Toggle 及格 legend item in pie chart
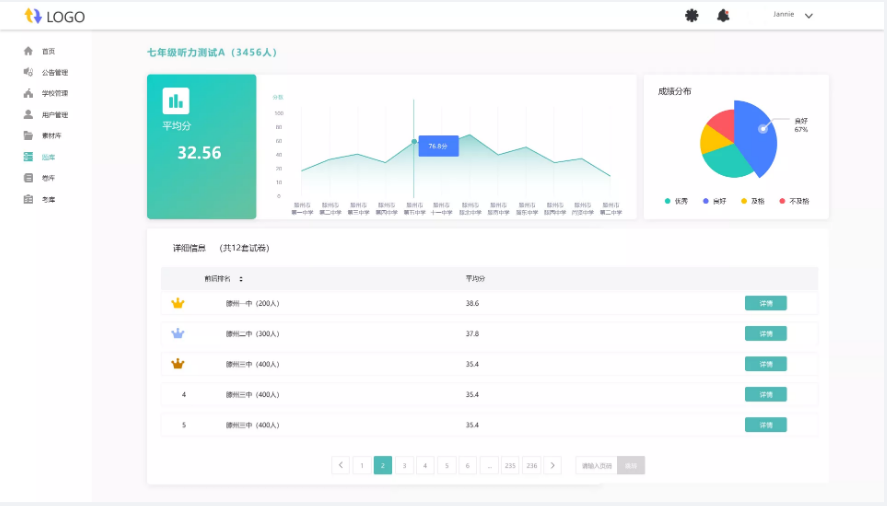The image size is (887, 506). click(752, 201)
